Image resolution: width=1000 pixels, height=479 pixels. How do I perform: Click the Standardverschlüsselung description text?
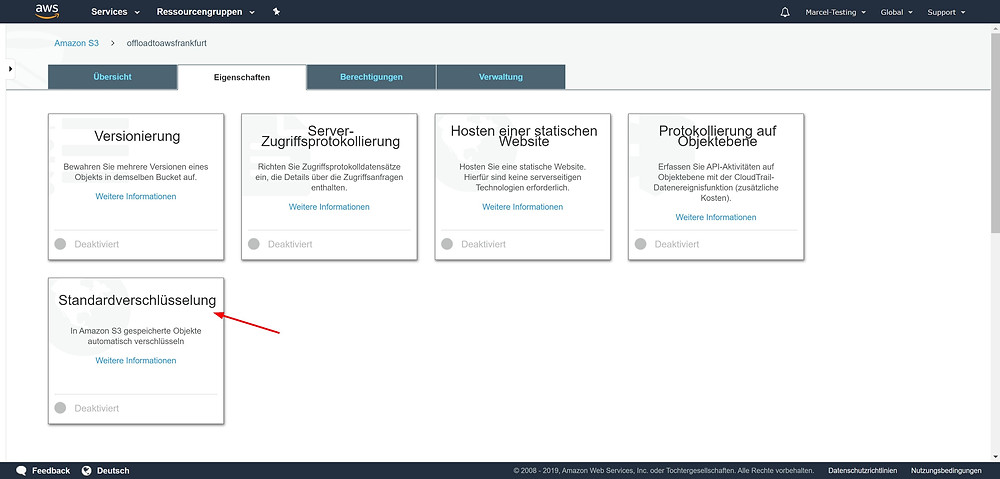tap(136, 336)
